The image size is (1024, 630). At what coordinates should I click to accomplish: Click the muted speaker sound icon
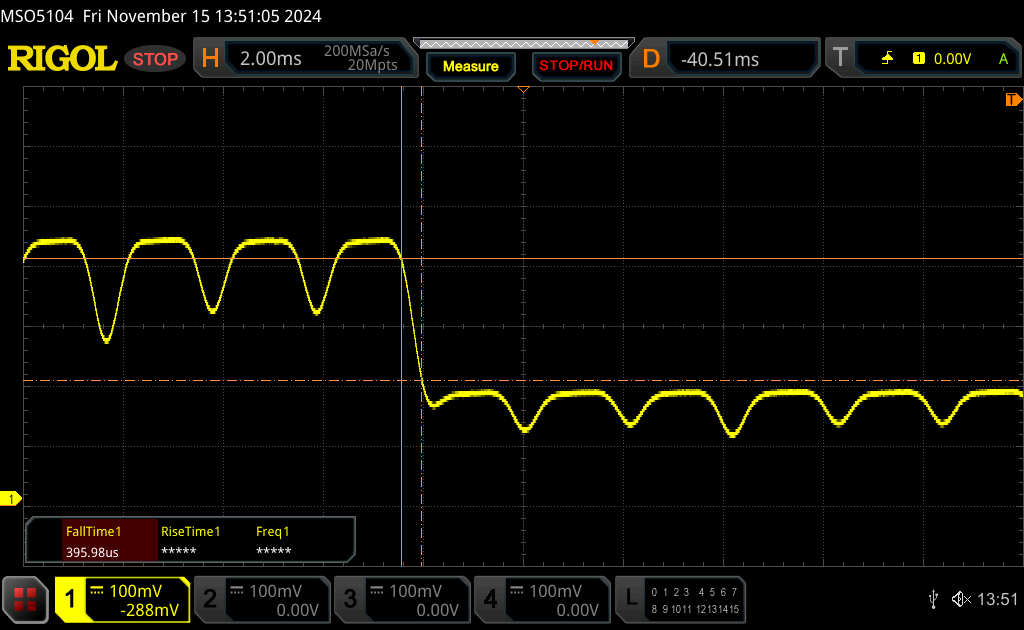click(961, 599)
